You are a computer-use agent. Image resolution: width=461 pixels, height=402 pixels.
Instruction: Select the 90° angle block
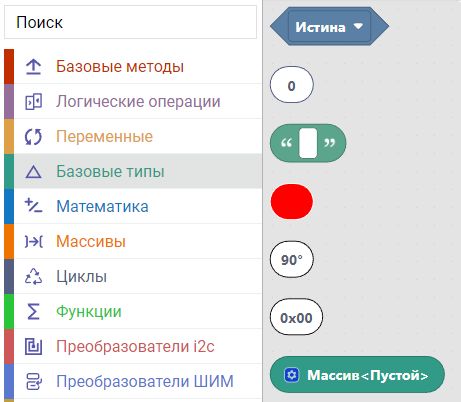292,259
